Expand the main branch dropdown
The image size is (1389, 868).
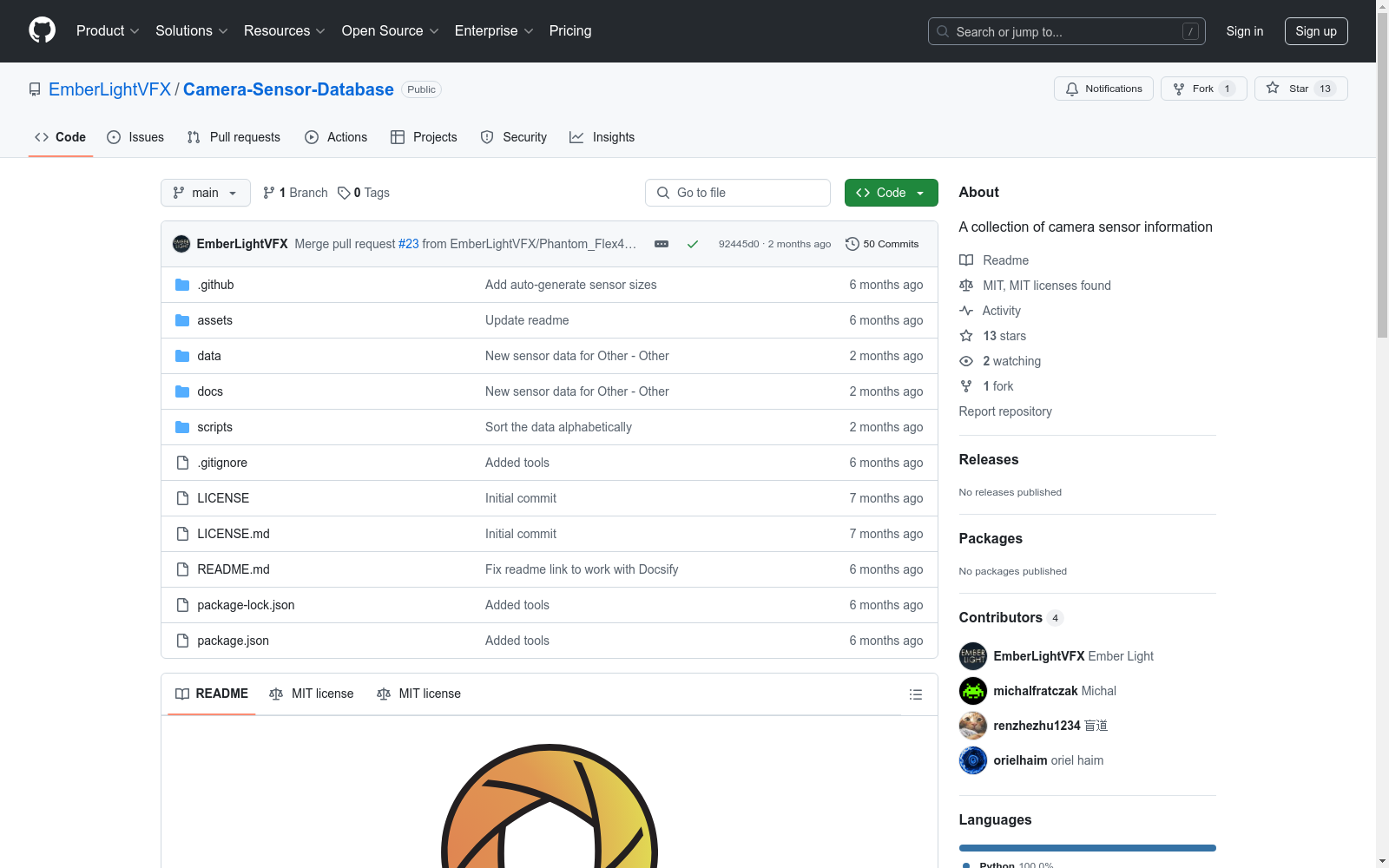click(x=206, y=193)
